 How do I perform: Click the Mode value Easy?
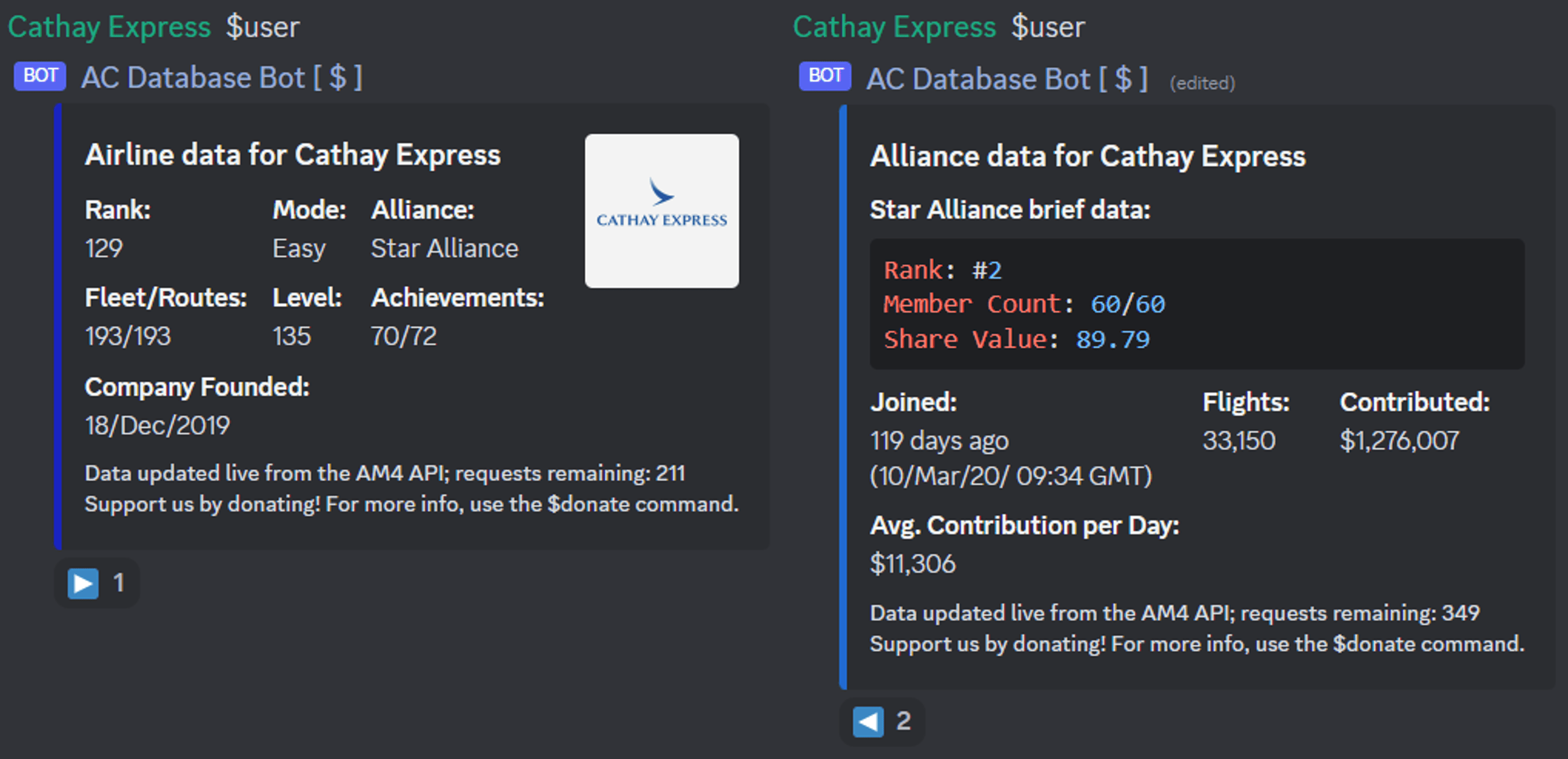click(x=299, y=249)
